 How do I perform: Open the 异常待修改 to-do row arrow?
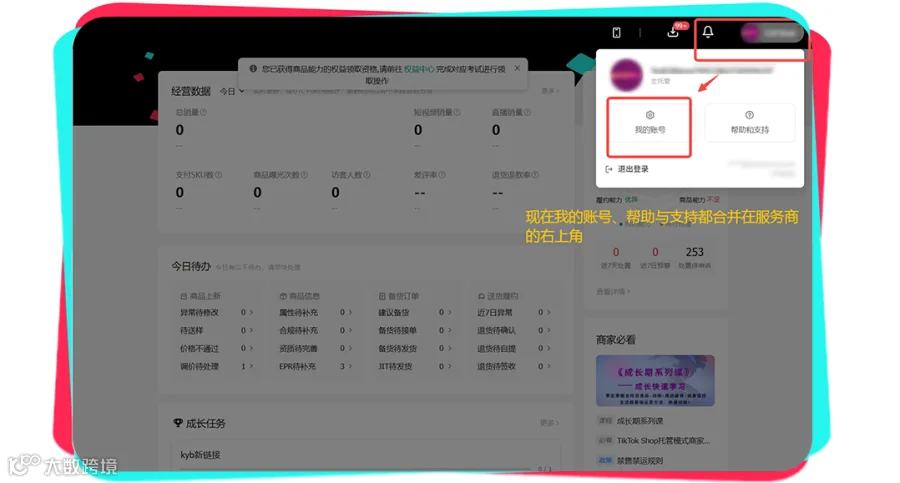point(251,312)
